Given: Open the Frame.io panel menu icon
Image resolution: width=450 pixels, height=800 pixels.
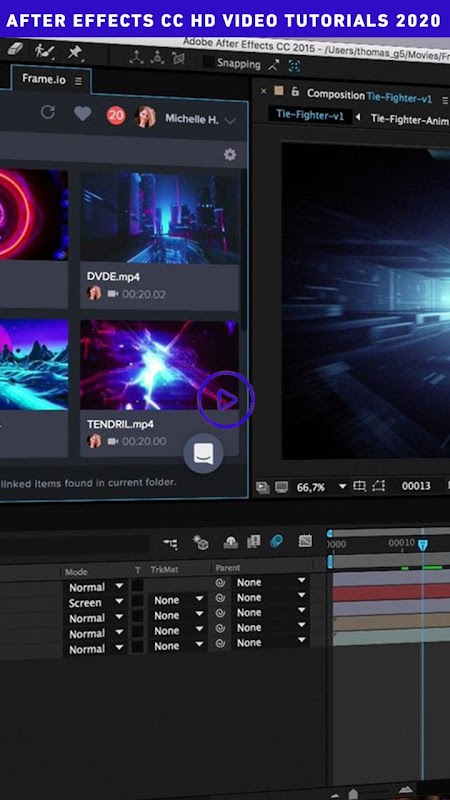Looking at the screenshot, I should (x=78, y=81).
